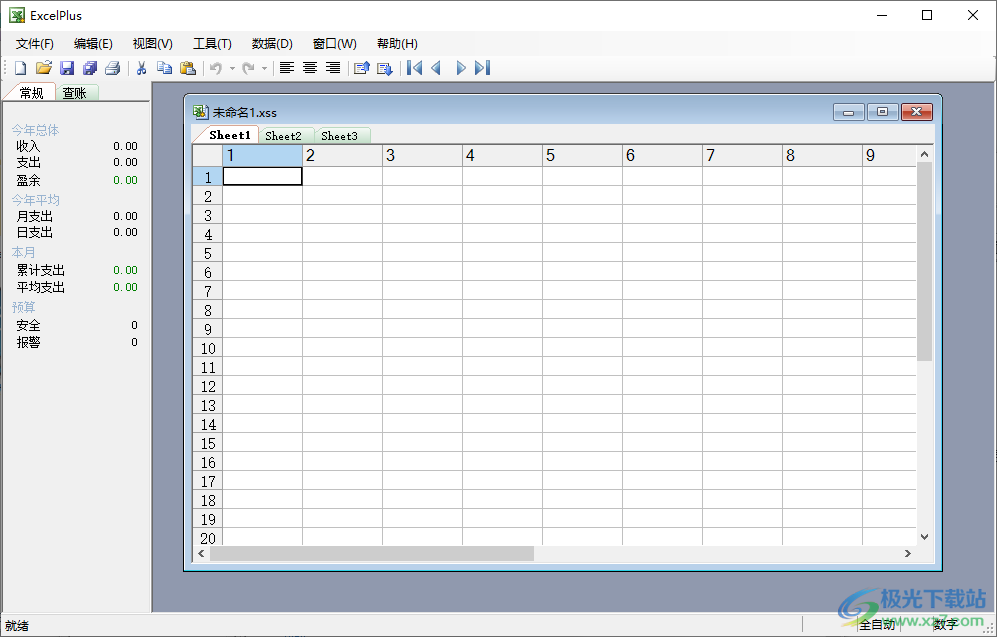Screen dimensions: 997x637
Task: Click the 盈余 value 0.00
Action: point(125,181)
